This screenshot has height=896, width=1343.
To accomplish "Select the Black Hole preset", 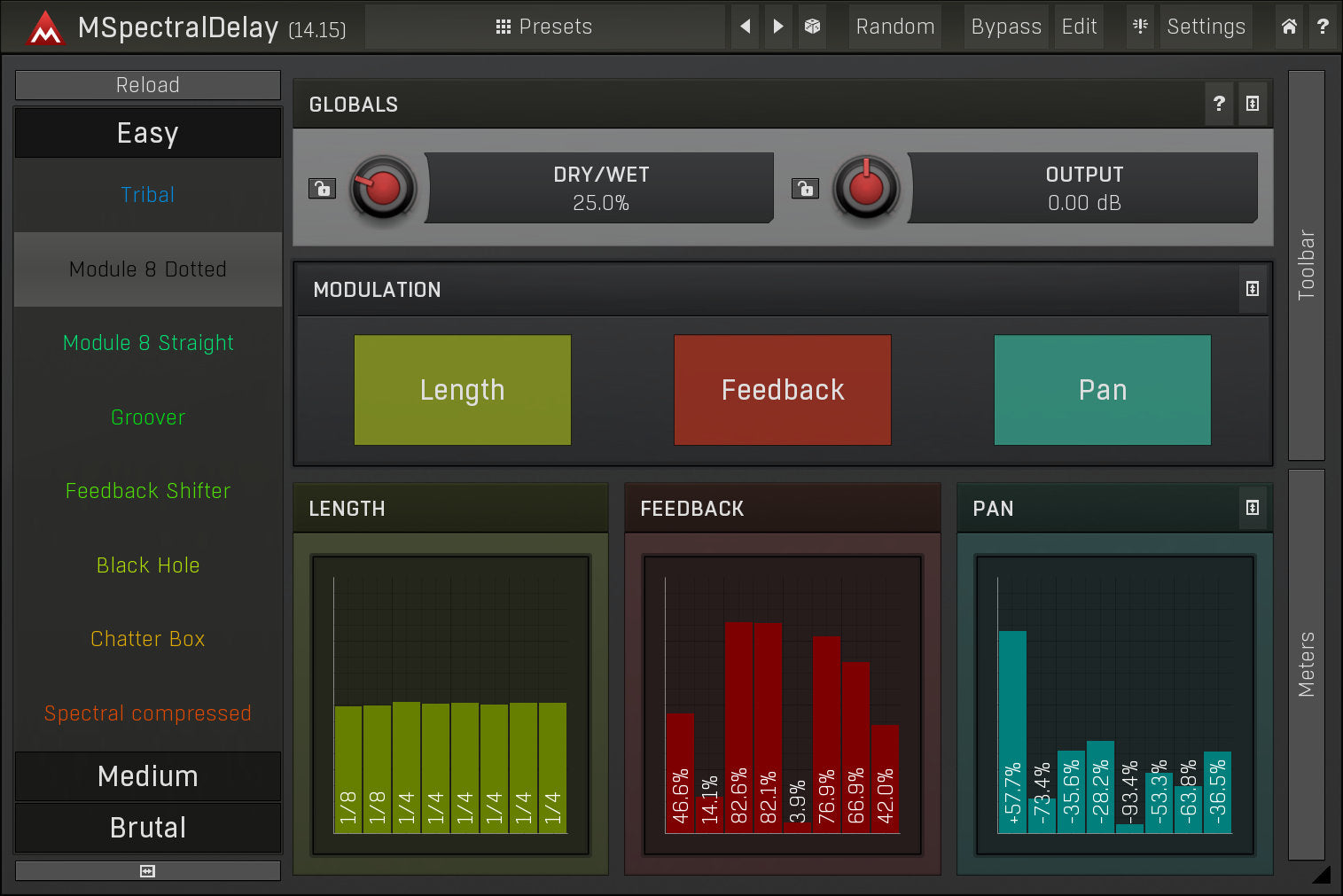I will tap(147, 565).
